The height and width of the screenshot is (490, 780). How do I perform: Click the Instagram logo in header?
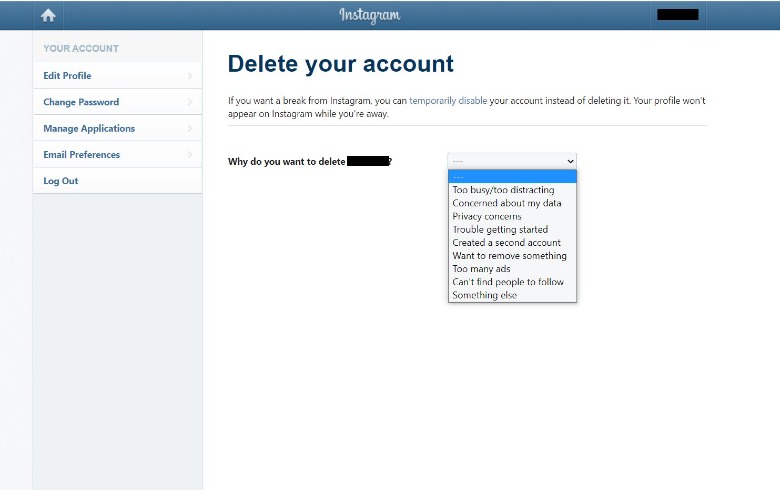point(369,15)
